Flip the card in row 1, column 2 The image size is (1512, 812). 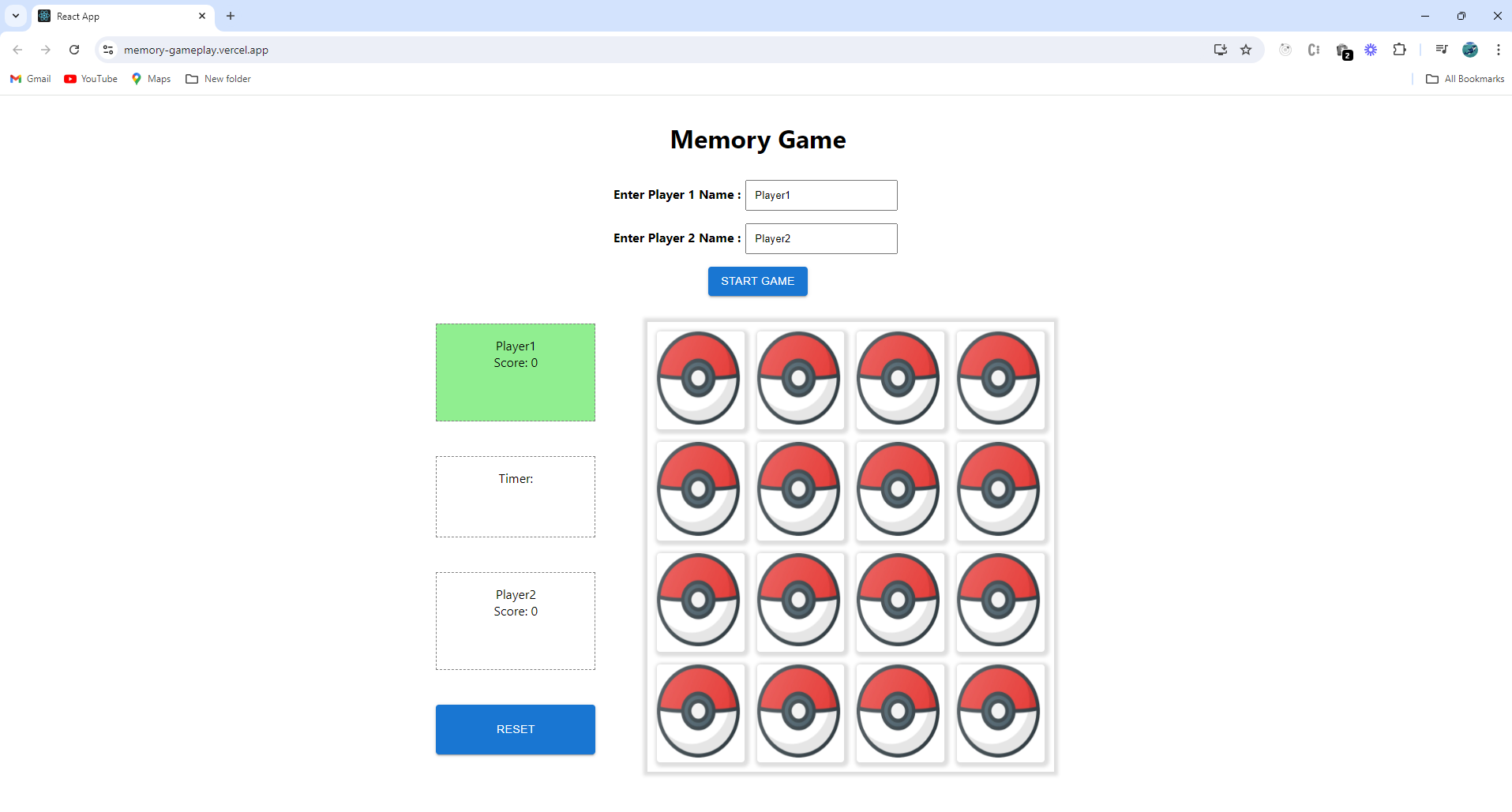click(x=801, y=380)
